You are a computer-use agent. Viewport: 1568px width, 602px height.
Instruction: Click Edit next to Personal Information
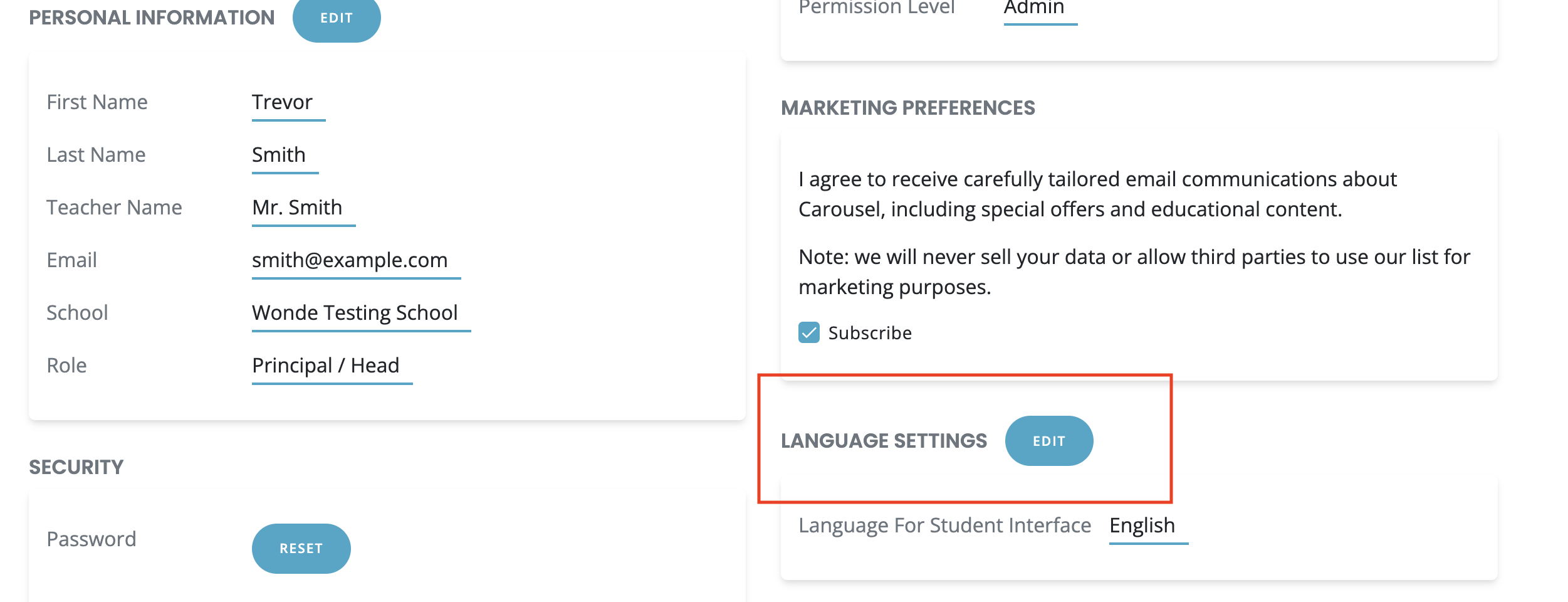(x=337, y=18)
